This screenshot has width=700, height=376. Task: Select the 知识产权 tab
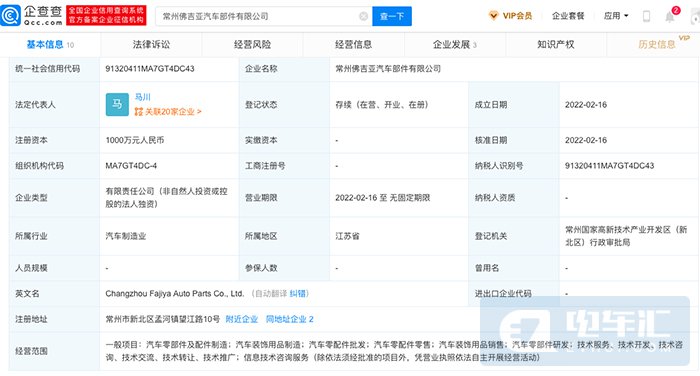[556, 44]
